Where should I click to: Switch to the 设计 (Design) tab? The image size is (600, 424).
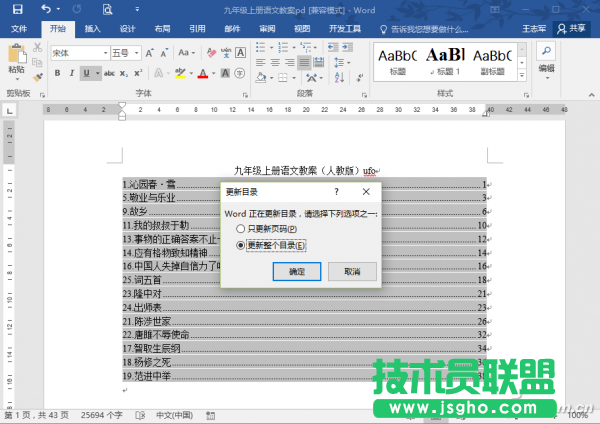pos(127,29)
